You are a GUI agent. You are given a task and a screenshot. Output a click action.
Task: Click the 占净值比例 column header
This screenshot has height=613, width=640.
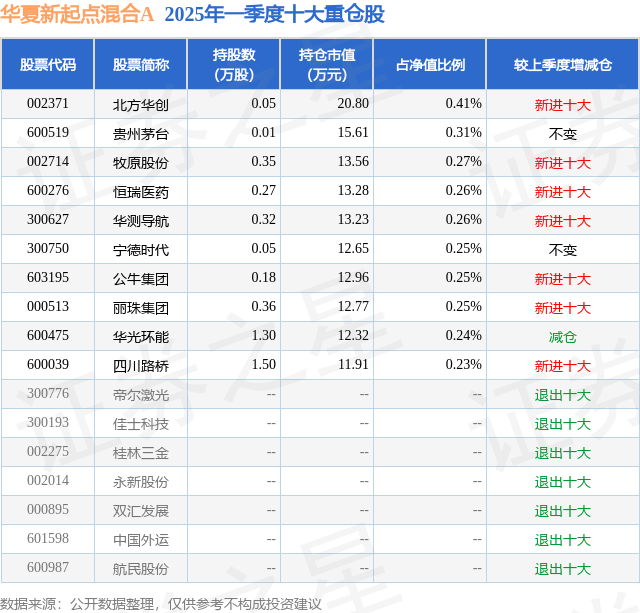point(430,64)
